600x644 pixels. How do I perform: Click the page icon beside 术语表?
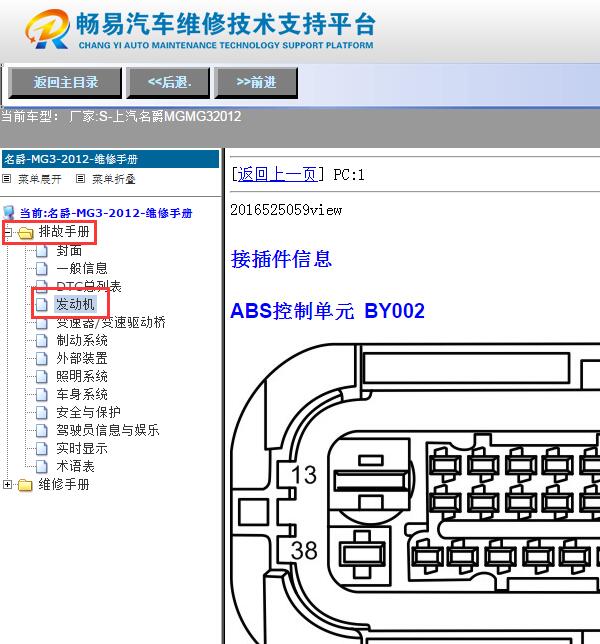point(42,467)
